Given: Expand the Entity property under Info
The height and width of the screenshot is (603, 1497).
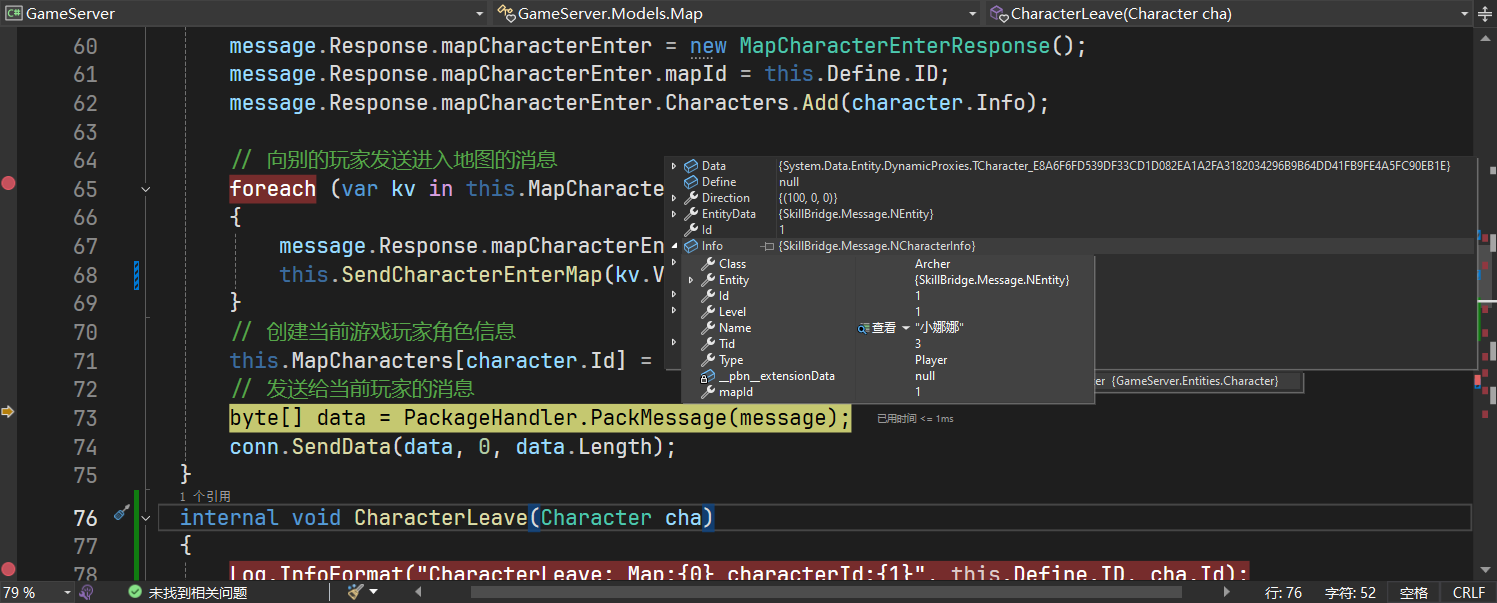Looking at the screenshot, I should tap(691, 280).
